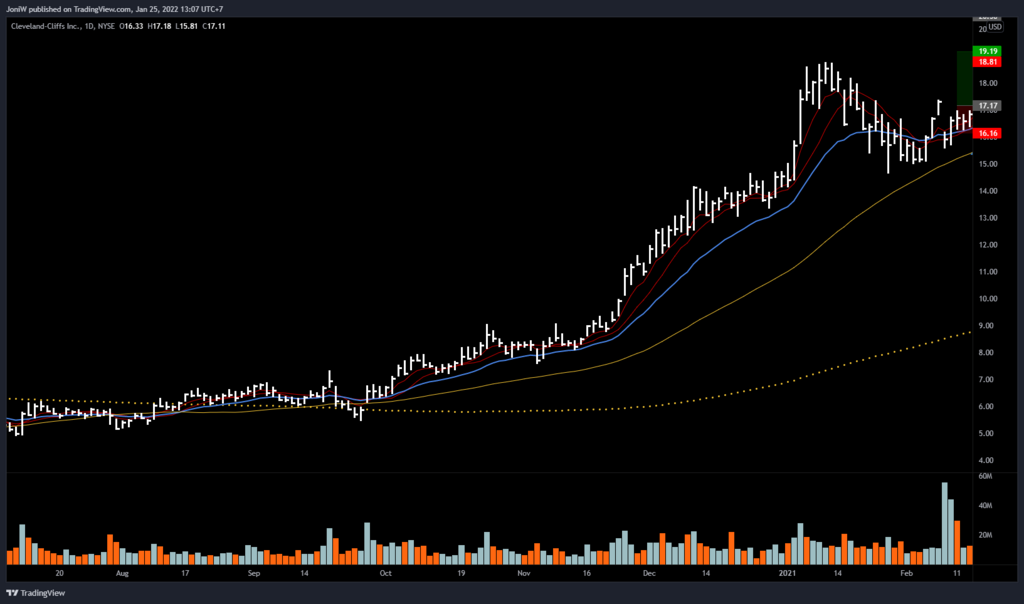Click the Dec label on the time axis
Viewport: 1024px width, 604px height.
650,575
